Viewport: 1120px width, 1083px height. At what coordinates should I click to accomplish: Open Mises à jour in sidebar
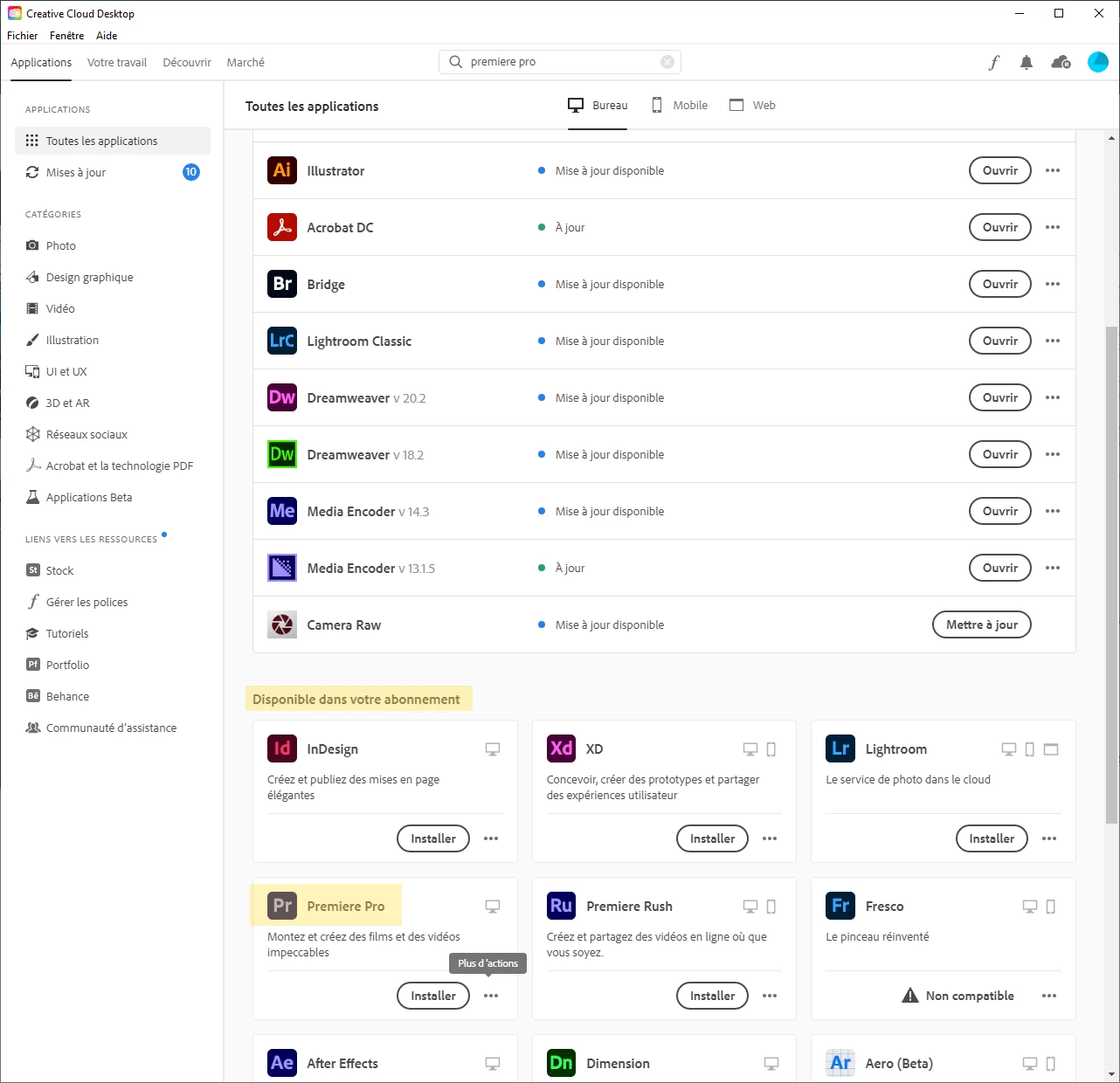click(x=113, y=172)
